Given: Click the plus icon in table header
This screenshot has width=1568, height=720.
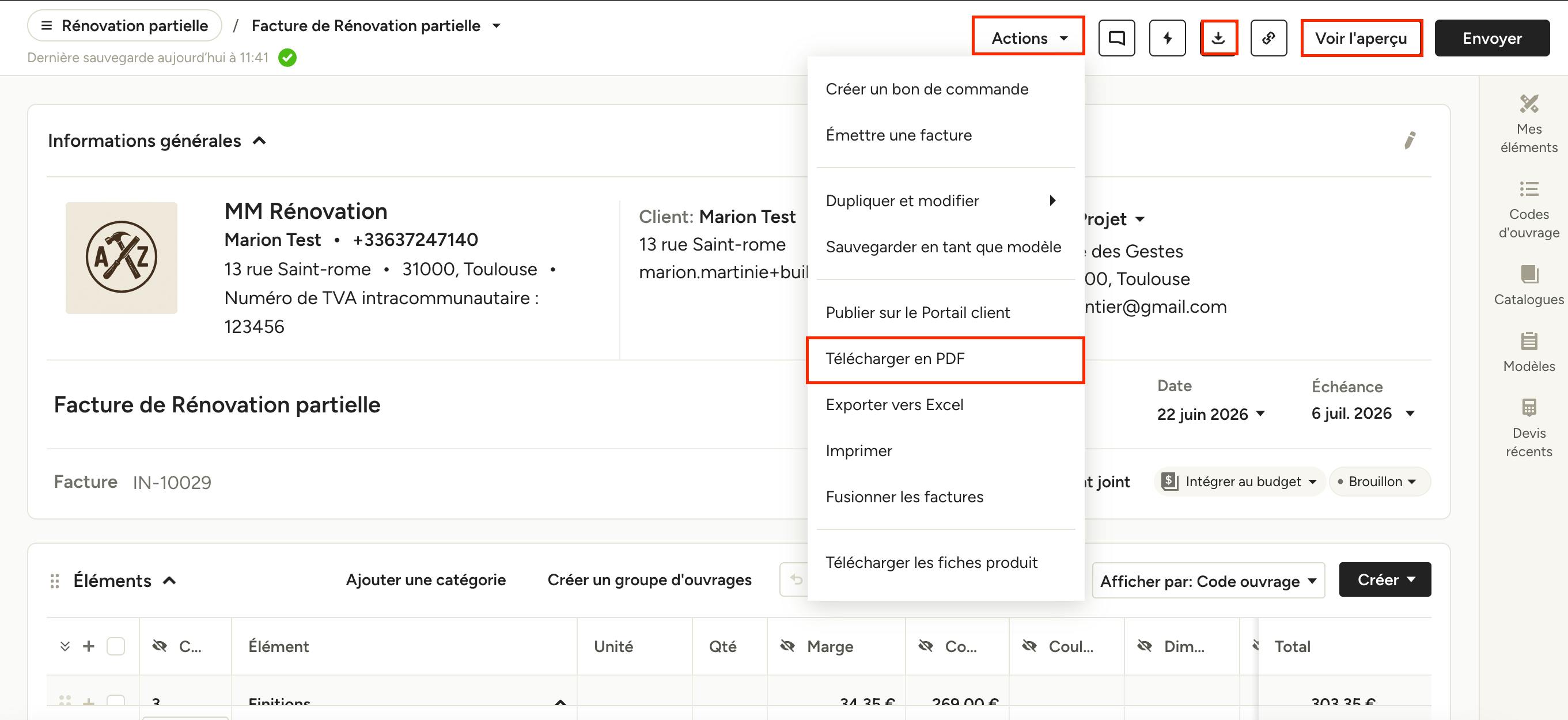Looking at the screenshot, I should coord(88,646).
